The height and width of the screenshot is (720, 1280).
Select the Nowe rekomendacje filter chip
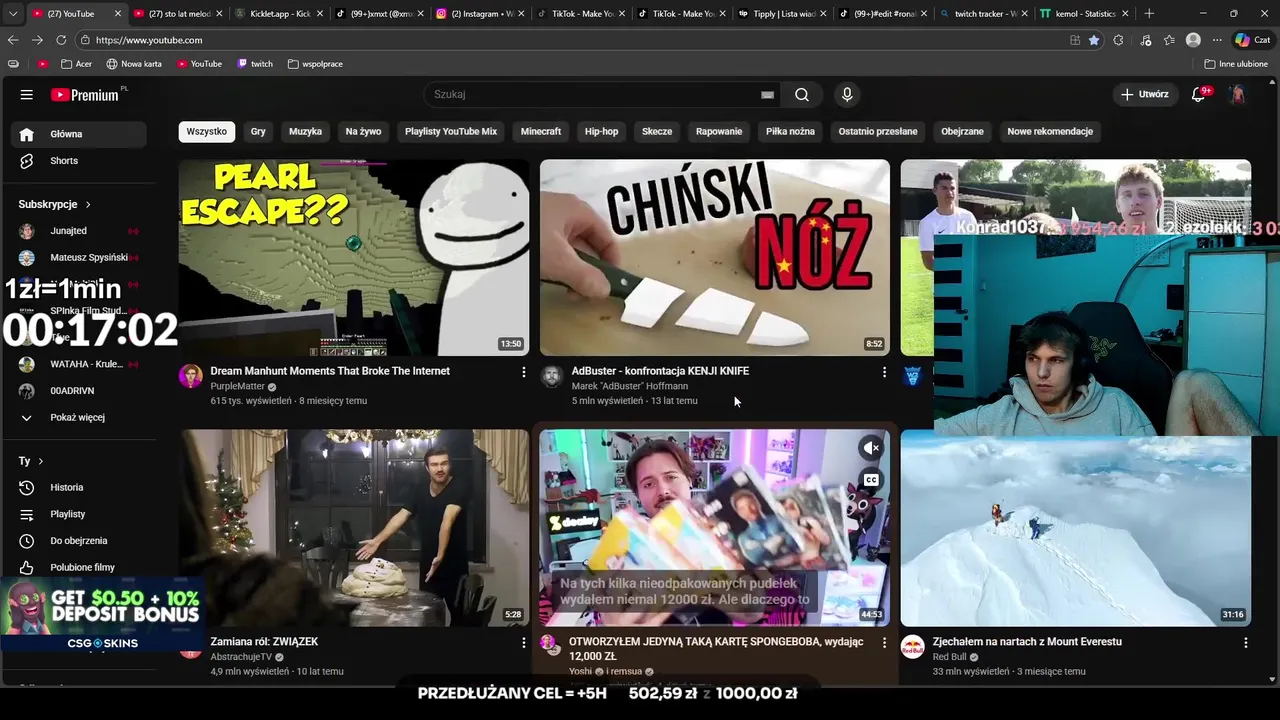(x=1050, y=132)
